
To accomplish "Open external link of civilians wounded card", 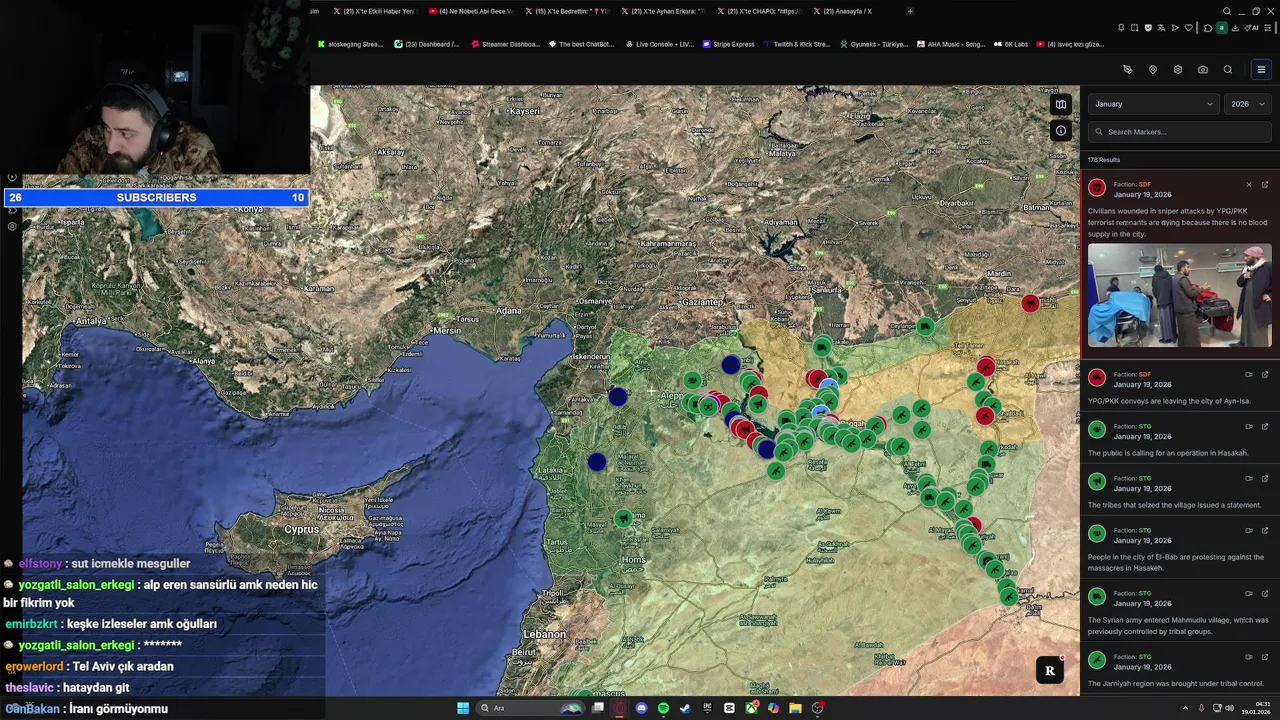I will pos(1264,185).
